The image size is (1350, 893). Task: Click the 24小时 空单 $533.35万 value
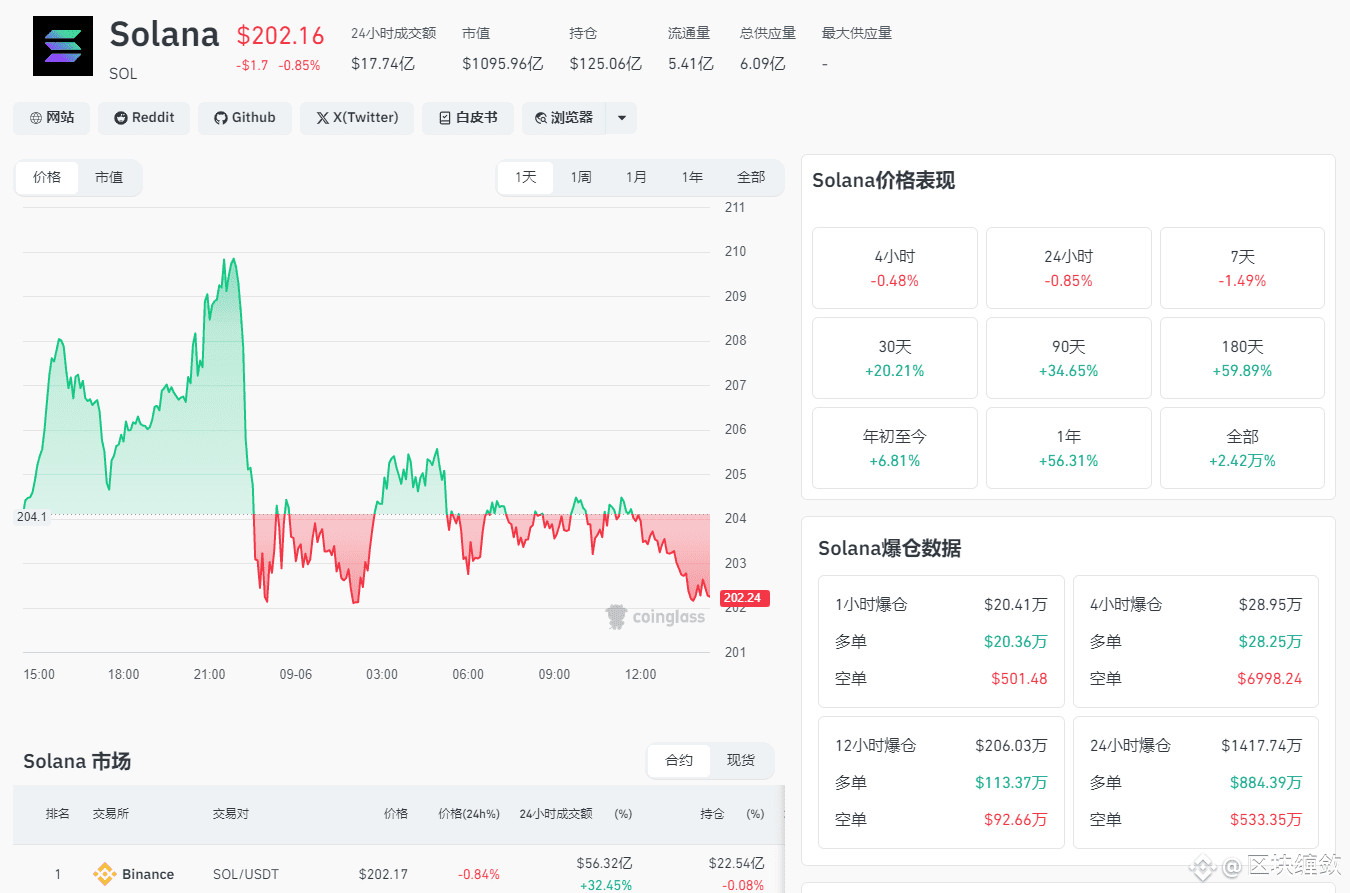(x=1266, y=819)
